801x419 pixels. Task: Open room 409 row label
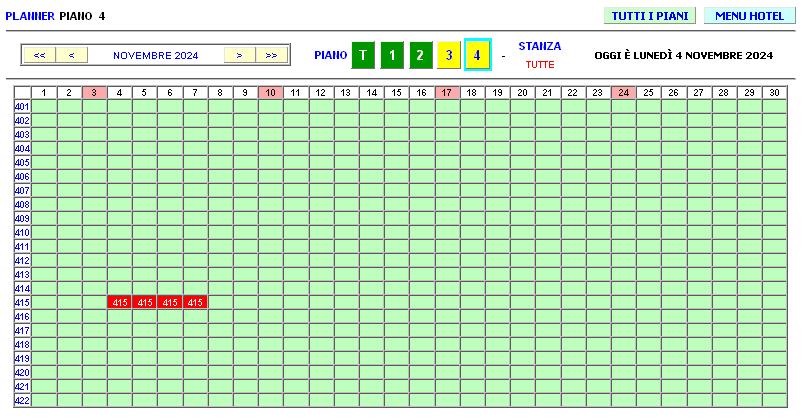point(22,219)
